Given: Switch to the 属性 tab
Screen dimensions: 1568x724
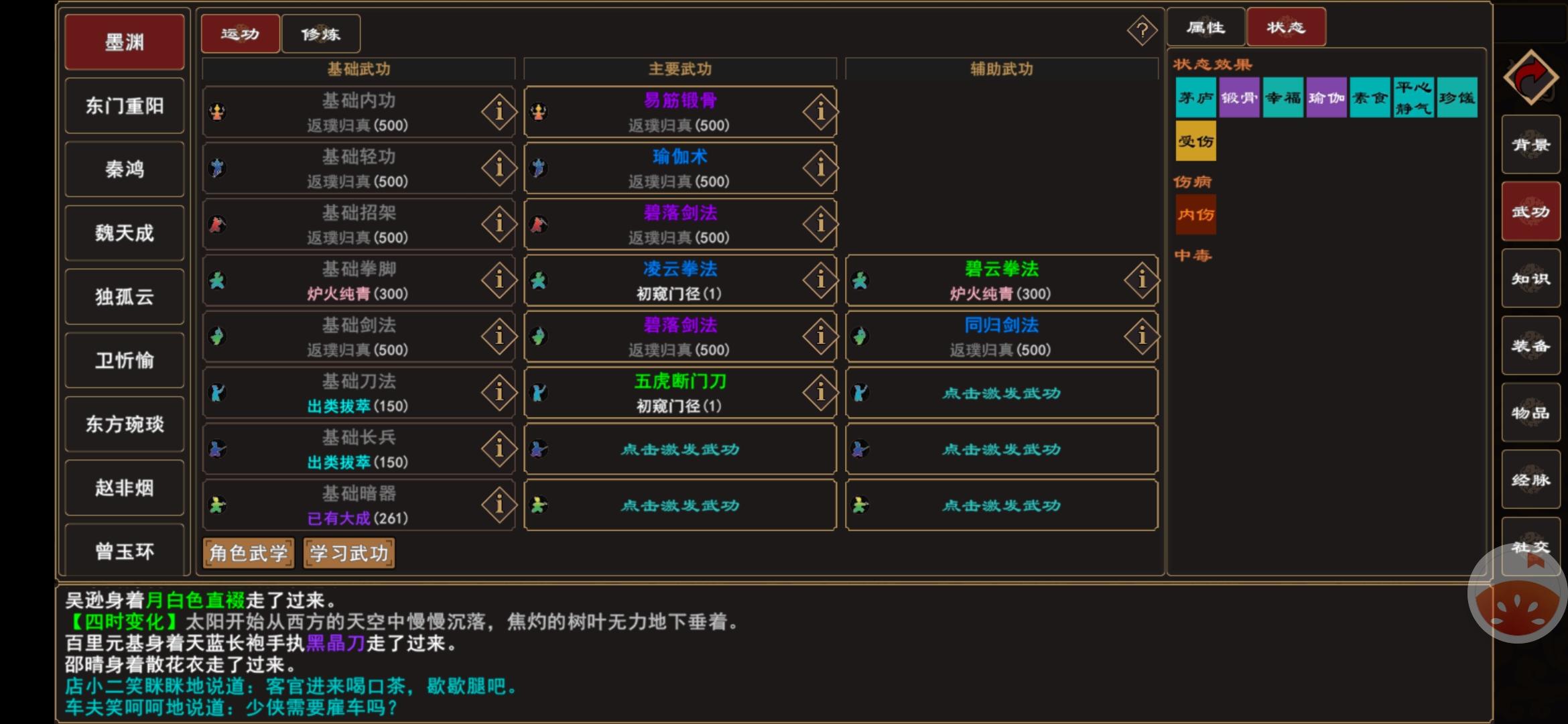Looking at the screenshot, I should [x=1205, y=27].
